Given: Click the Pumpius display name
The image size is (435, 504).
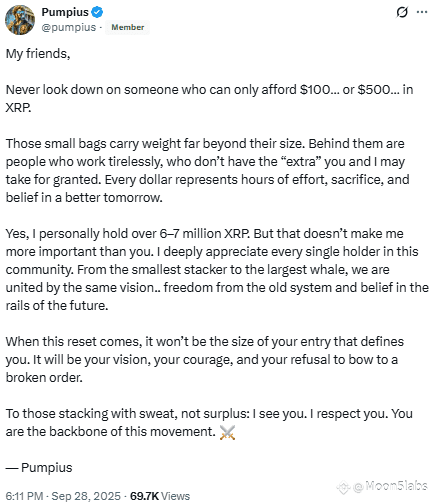Looking at the screenshot, I should point(65,12).
